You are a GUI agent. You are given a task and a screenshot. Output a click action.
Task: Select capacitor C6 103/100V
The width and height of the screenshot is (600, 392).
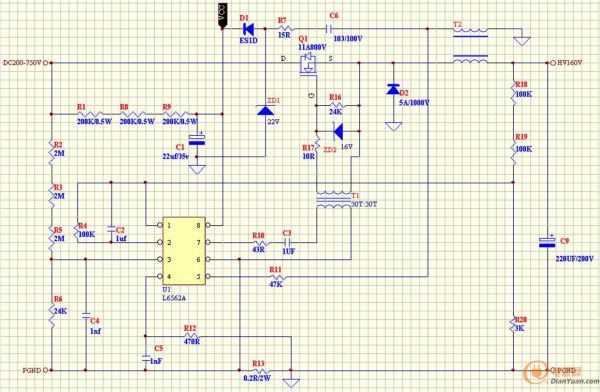point(328,28)
